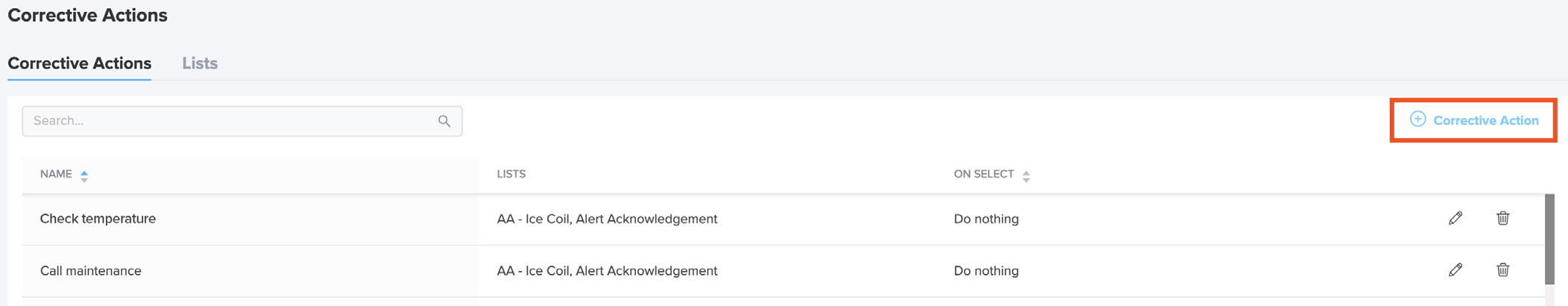Image resolution: width=1568 pixels, height=306 pixels.
Task: Focus the Search field
Action: pos(242,121)
